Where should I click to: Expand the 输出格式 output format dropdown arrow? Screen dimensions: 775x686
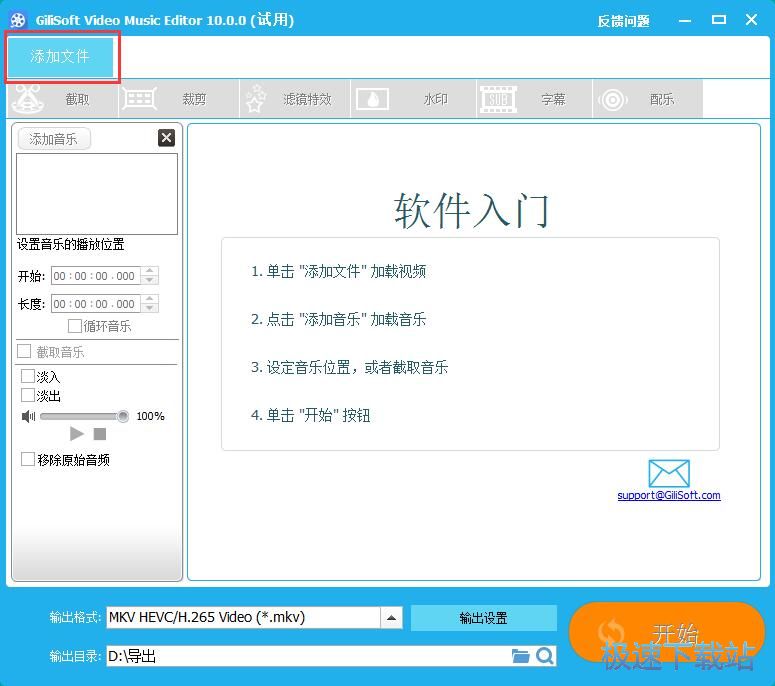pyautogui.click(x=391, y=618)
